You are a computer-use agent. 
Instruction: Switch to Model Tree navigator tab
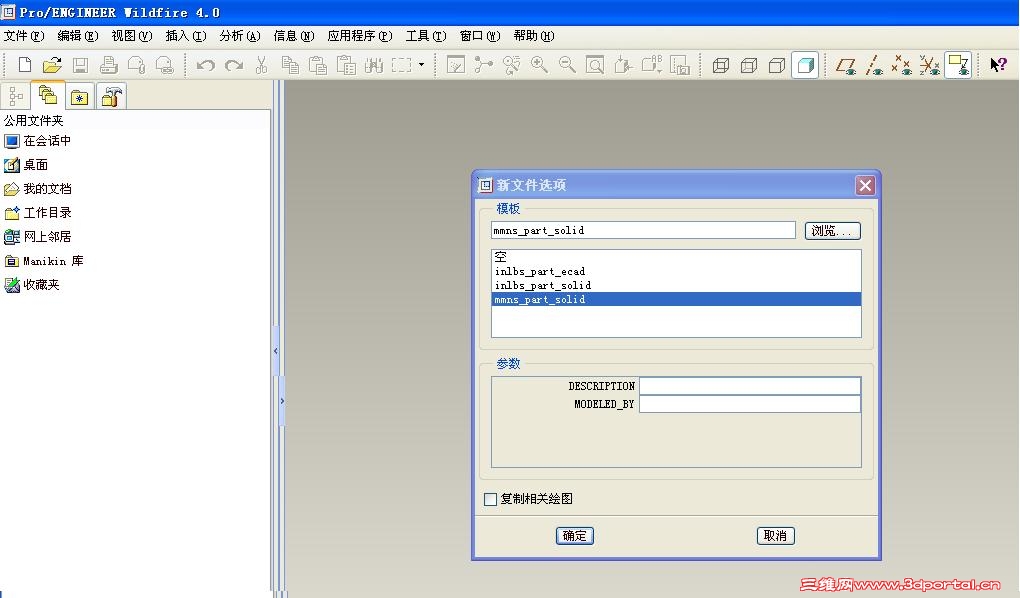pos(16,97)
